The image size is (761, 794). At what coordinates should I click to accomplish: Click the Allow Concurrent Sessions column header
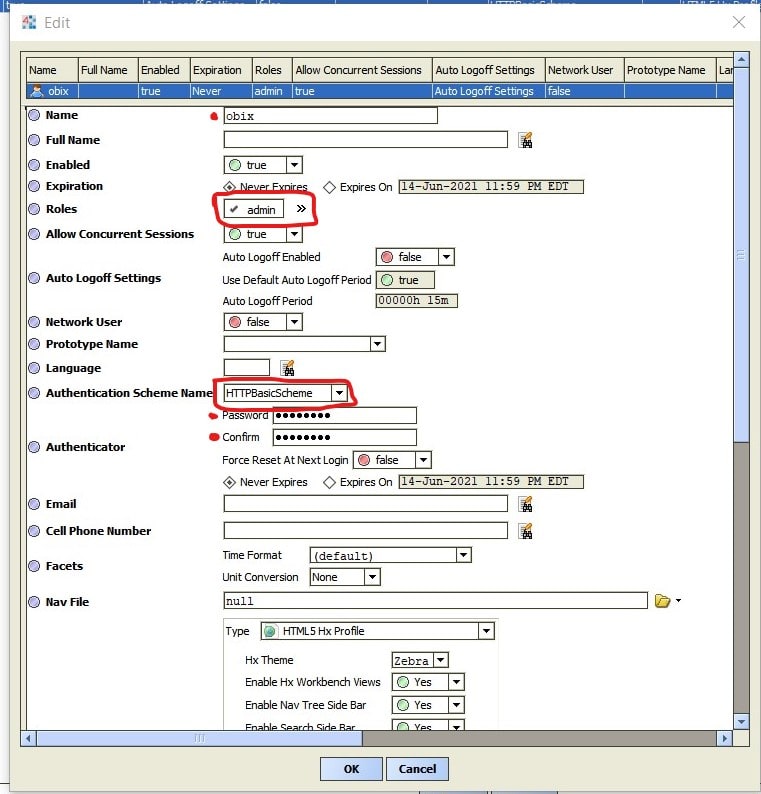point(363,70)
